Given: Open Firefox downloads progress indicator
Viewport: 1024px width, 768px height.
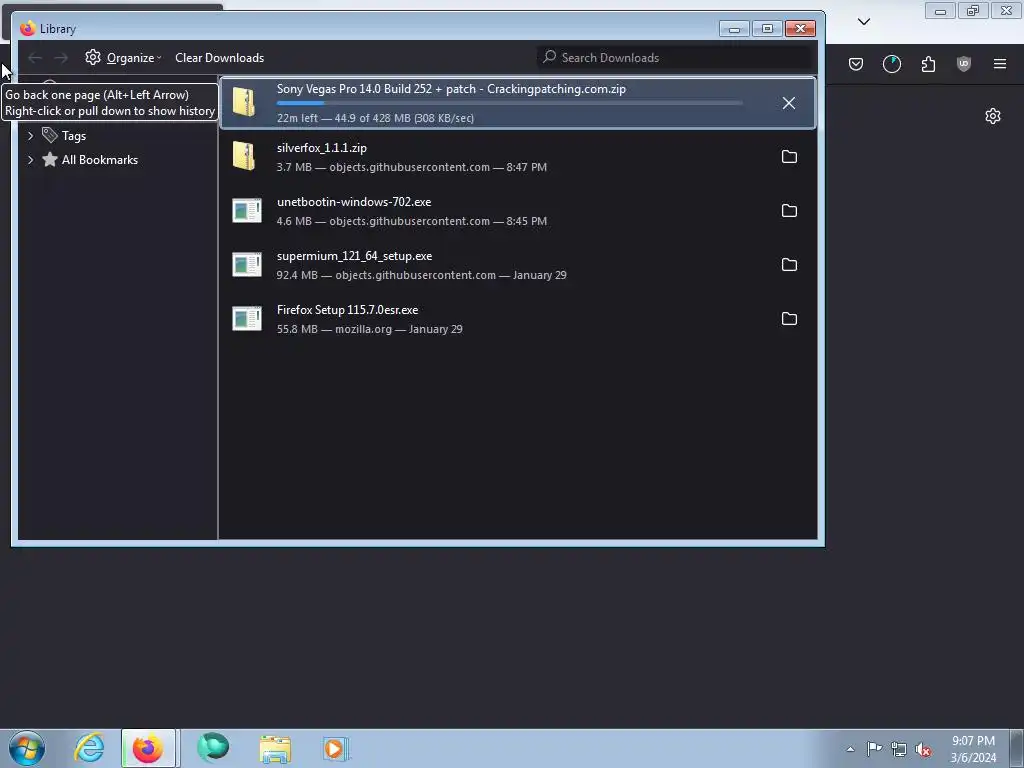Looking at the screenshot, I should tap(891, 64).
